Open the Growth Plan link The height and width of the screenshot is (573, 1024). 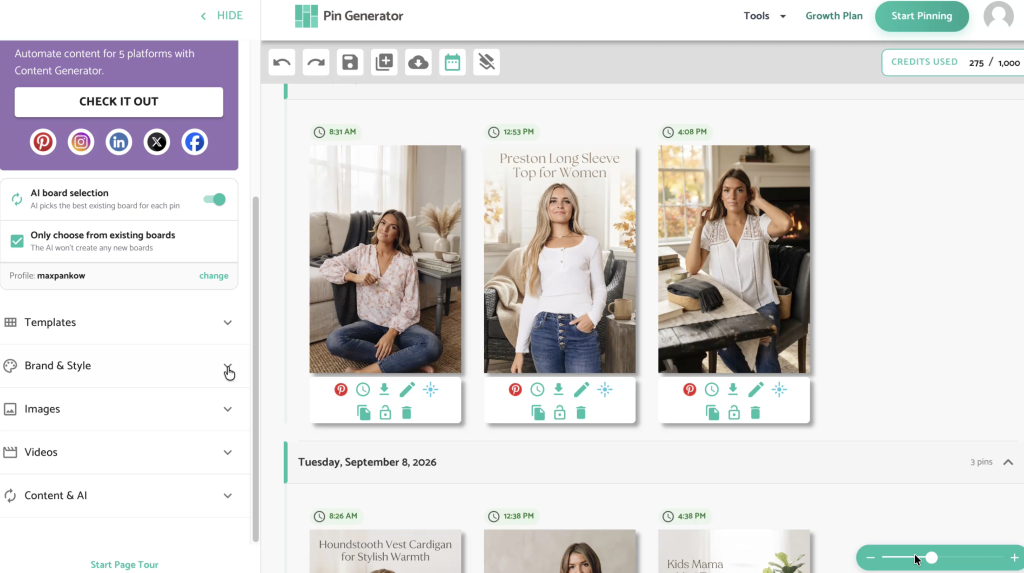(x=834, y=16)
